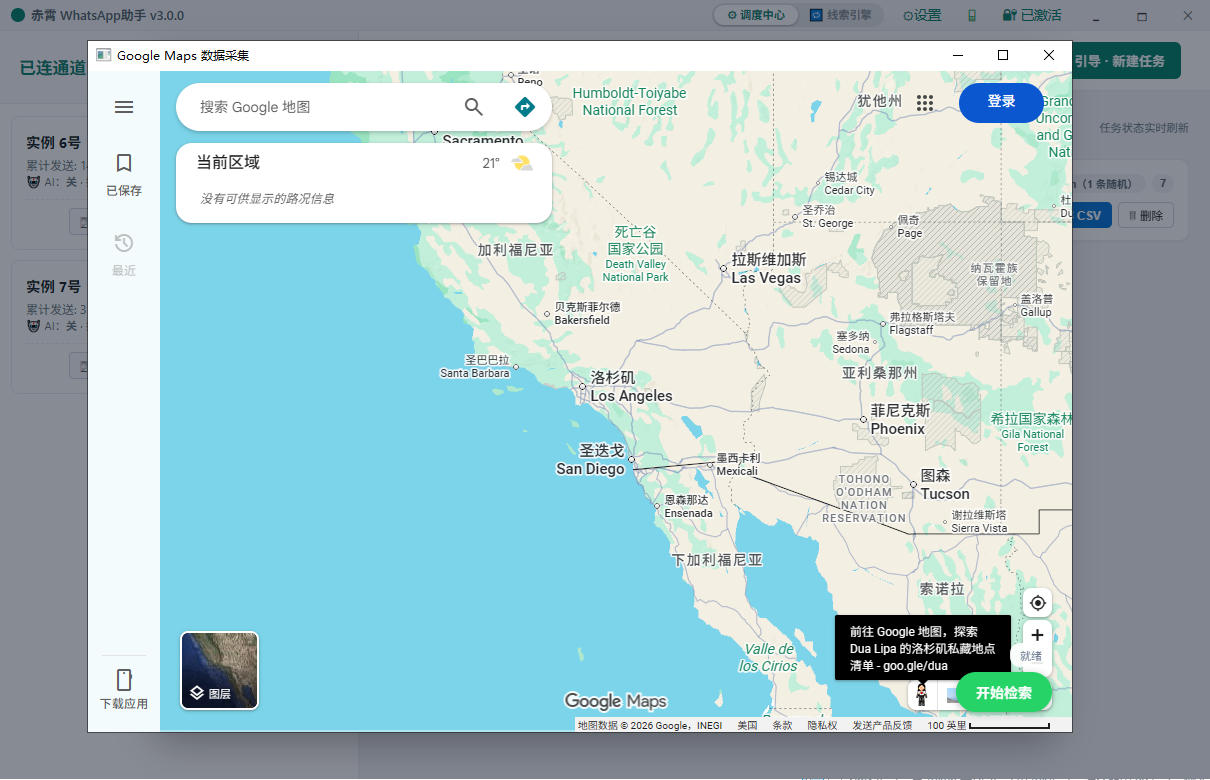Click the CSV export button
Screen dimensions: 1210x780
coord(1091,215)
